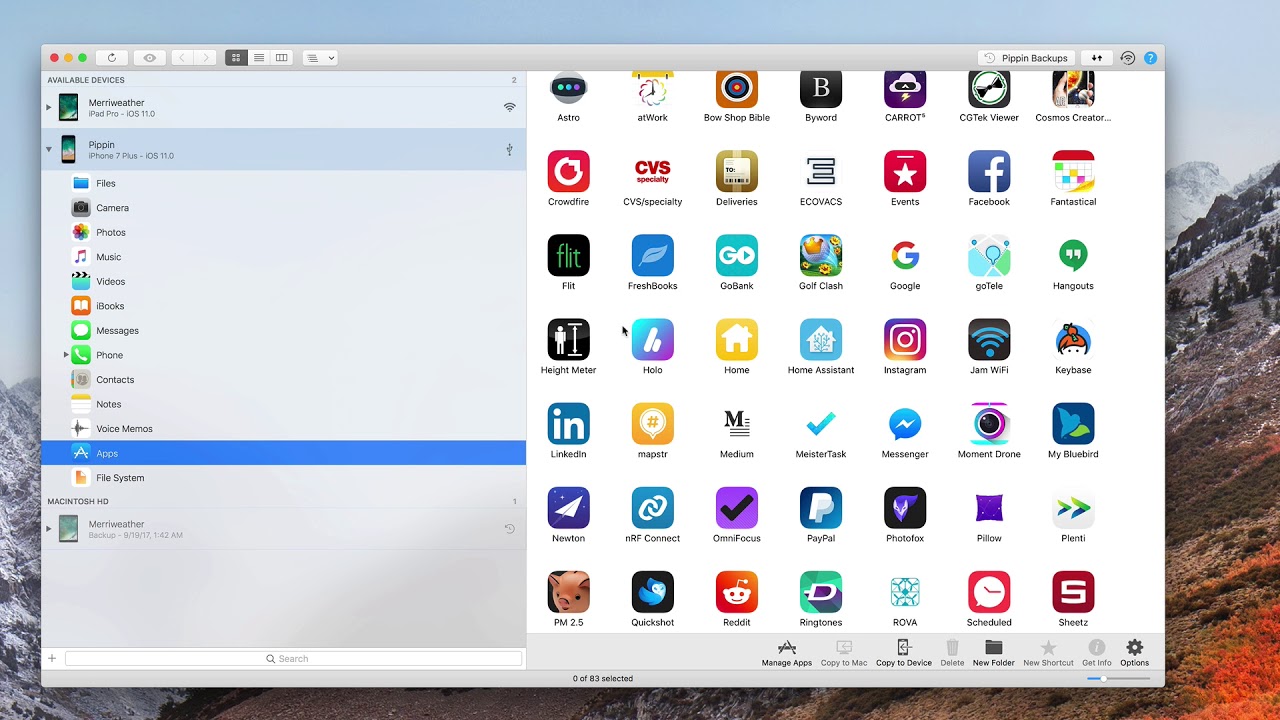Click the Google app icon

click(x=905, y=255)
